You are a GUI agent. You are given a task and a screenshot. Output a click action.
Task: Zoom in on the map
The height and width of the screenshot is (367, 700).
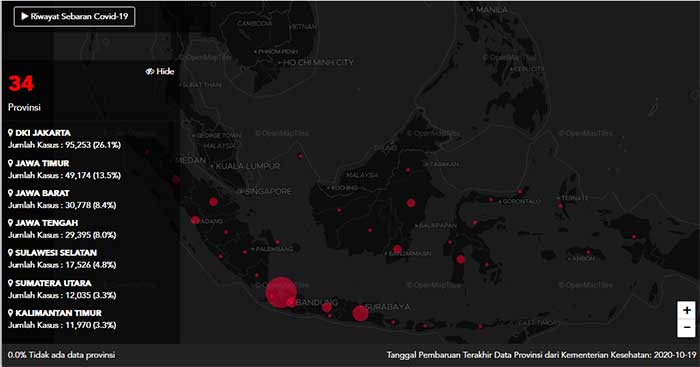pyautogui.click(x=687, y=310)
